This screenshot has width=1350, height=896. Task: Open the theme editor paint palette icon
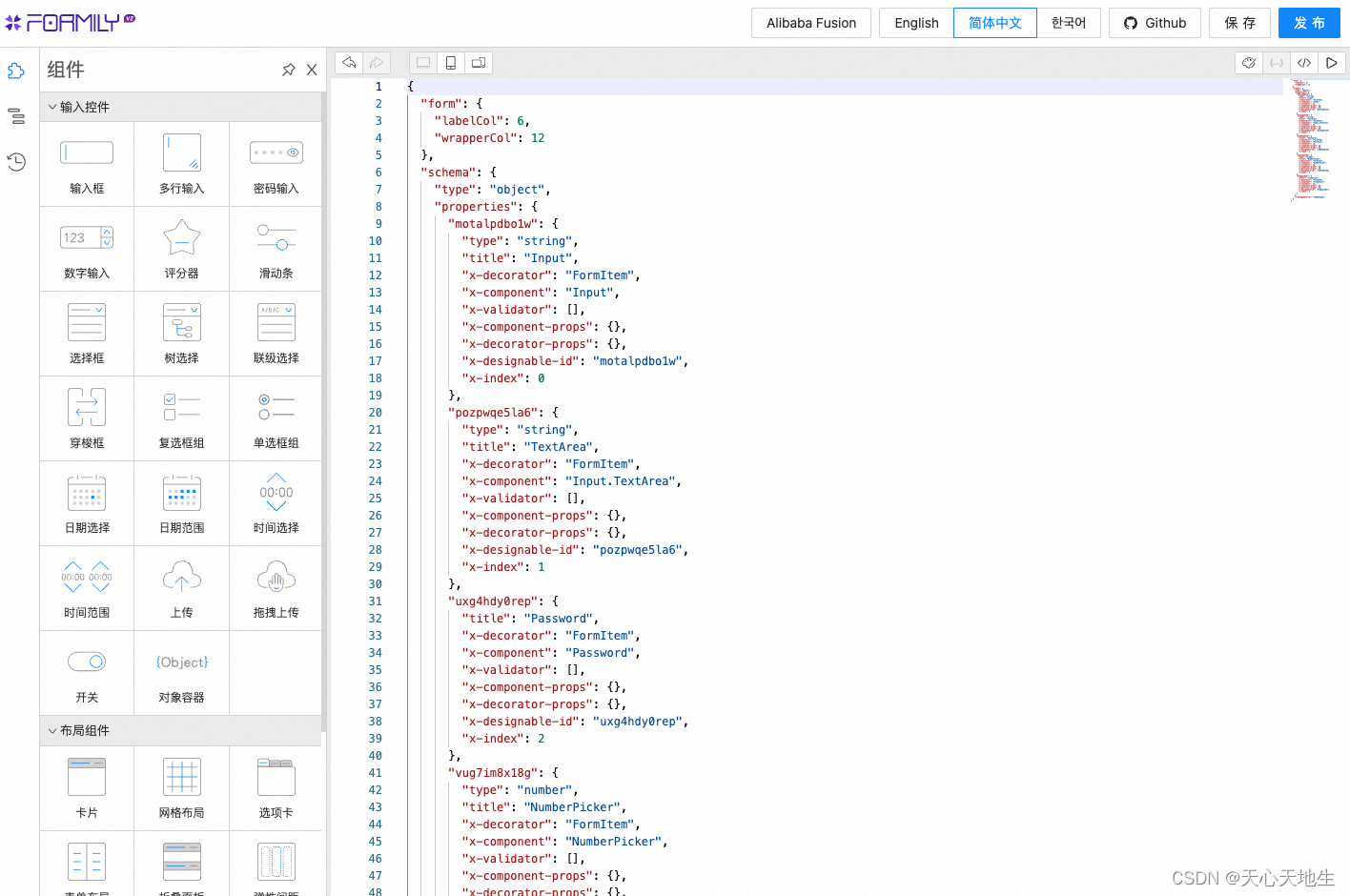(x=1248, y=62)
